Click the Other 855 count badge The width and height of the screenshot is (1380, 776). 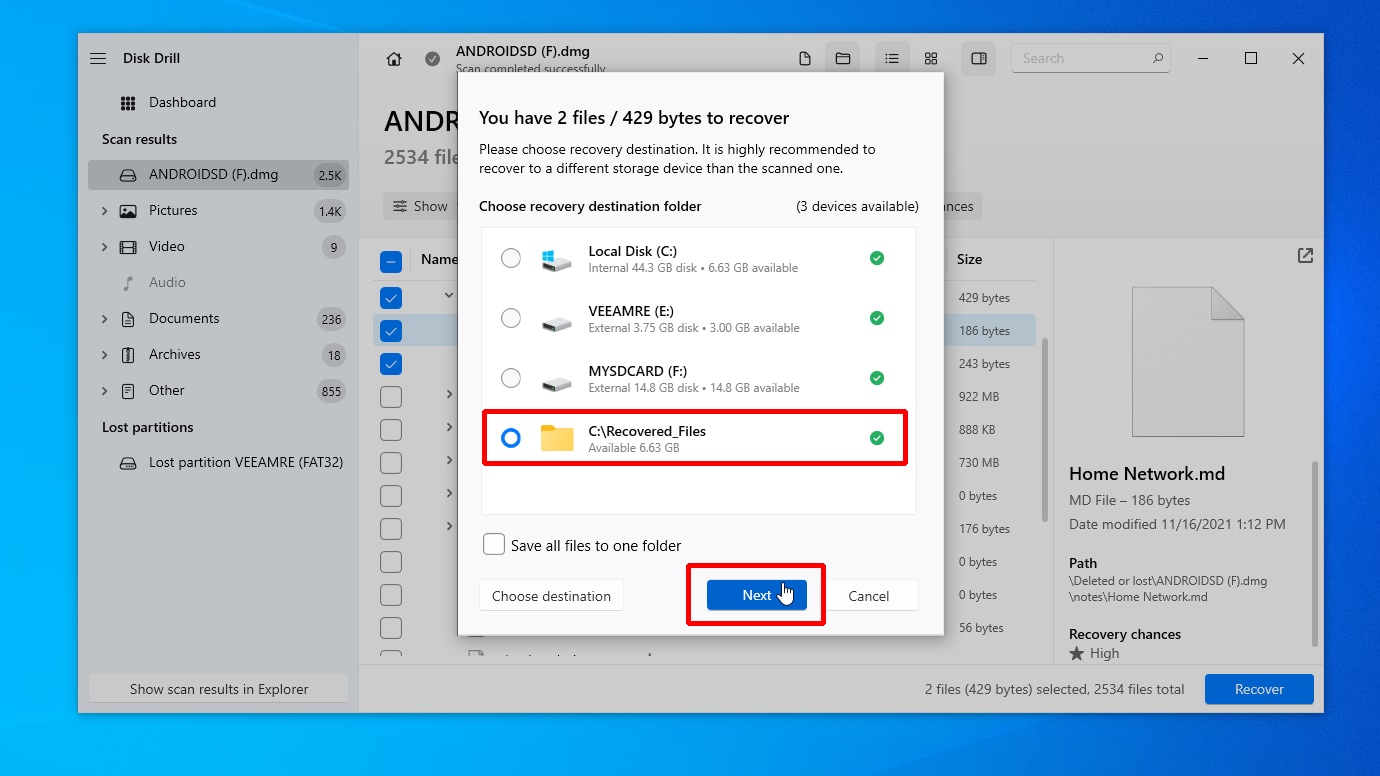pos(331,391)
